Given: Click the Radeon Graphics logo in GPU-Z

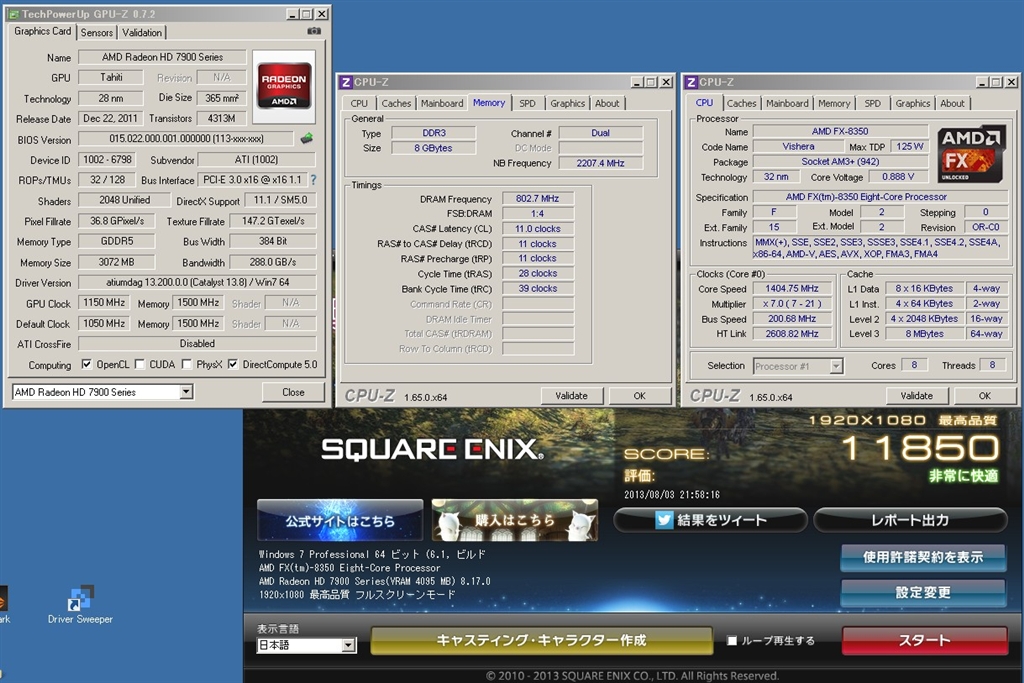Looking at the screenshot, I should tap(284, 86).
